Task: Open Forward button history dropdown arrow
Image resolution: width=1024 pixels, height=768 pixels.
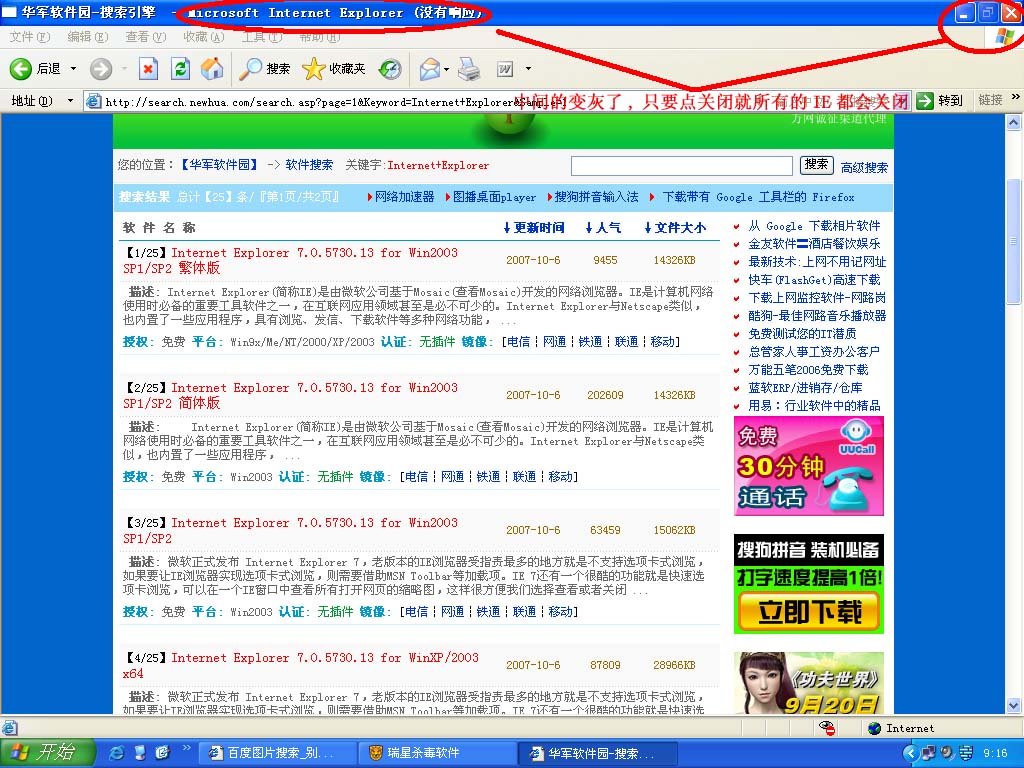Action: (x=123, y=69)
